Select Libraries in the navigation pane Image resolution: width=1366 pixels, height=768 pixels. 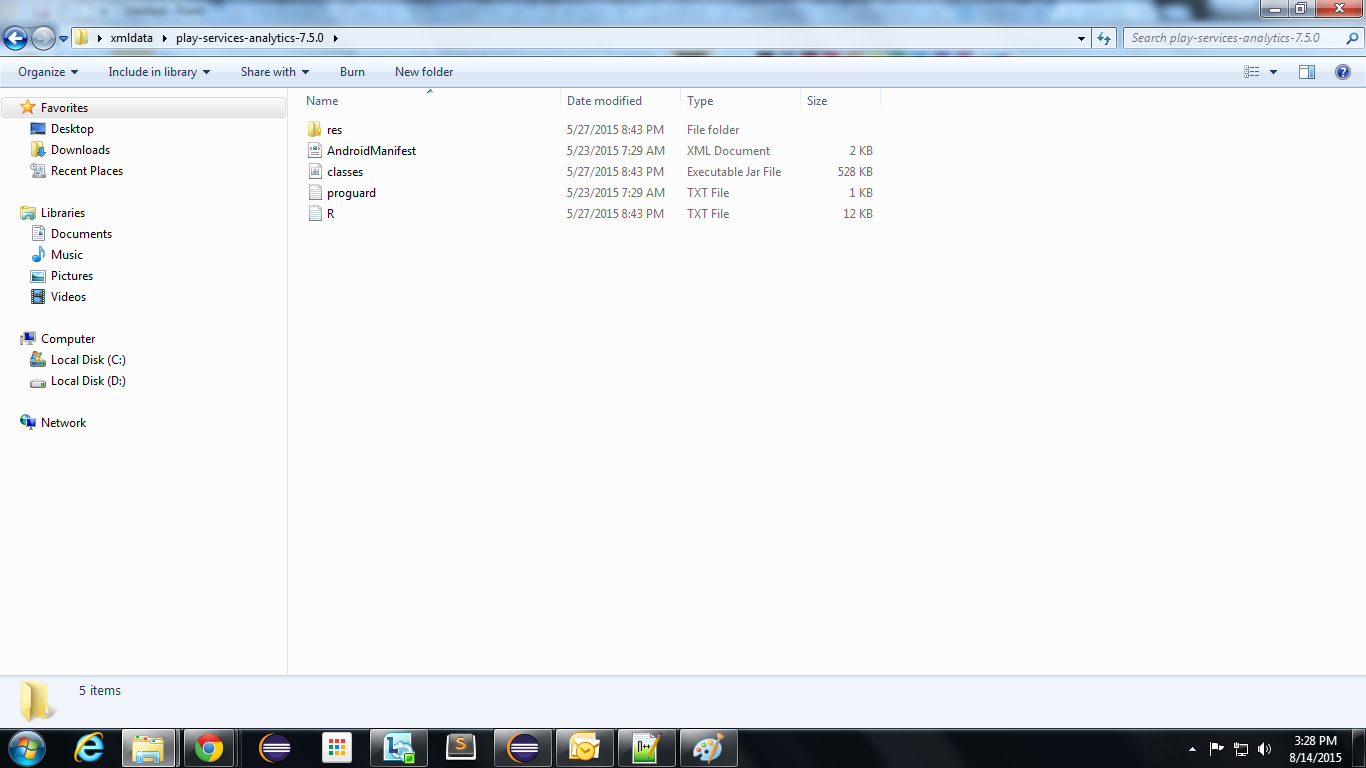(63, 213)
